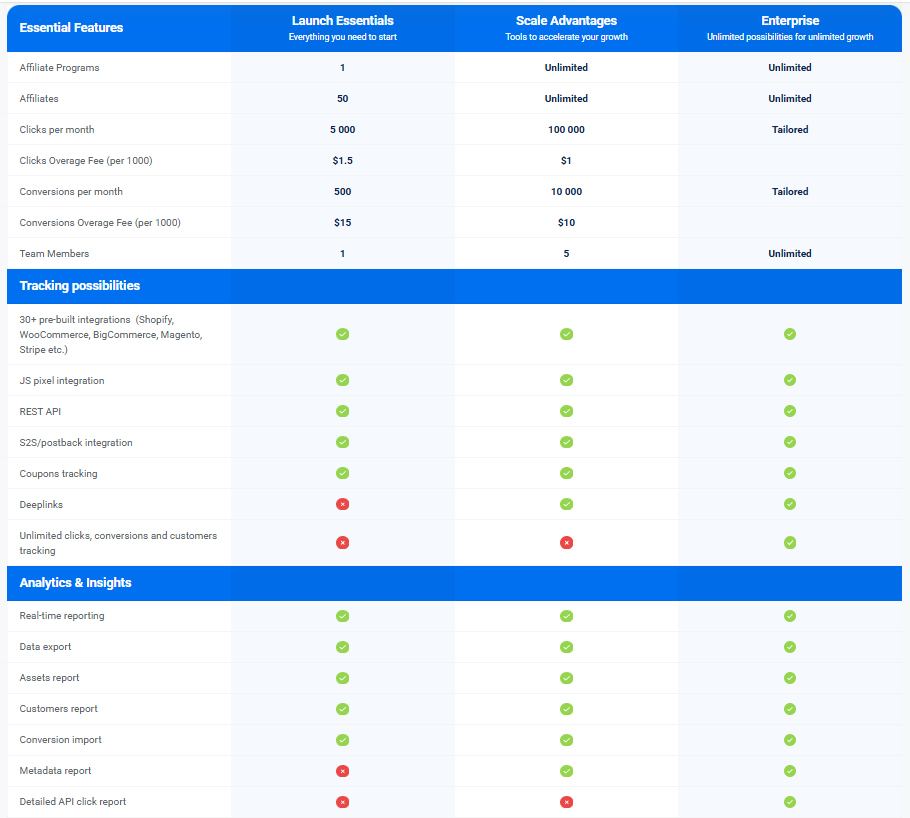This screenshot has height=818, width=910.
Task: Click Enterprise check for Customers report
Action: 790,709
